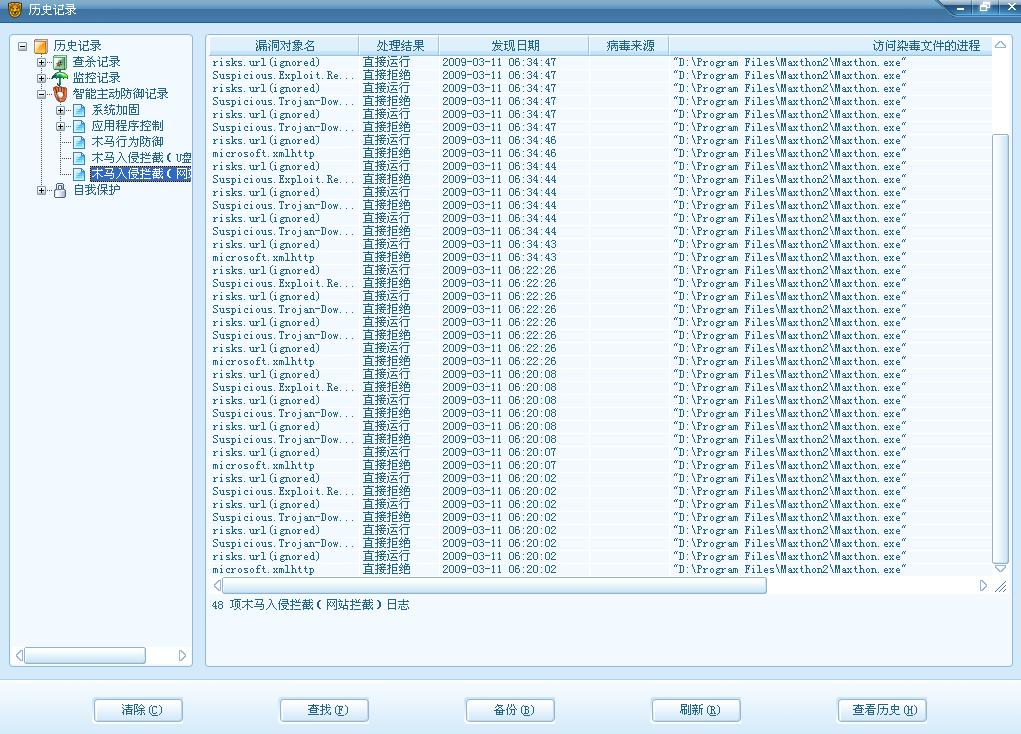Select 查杀记录 in the tree
1021x734 pixels.
[x=96, y=63]
